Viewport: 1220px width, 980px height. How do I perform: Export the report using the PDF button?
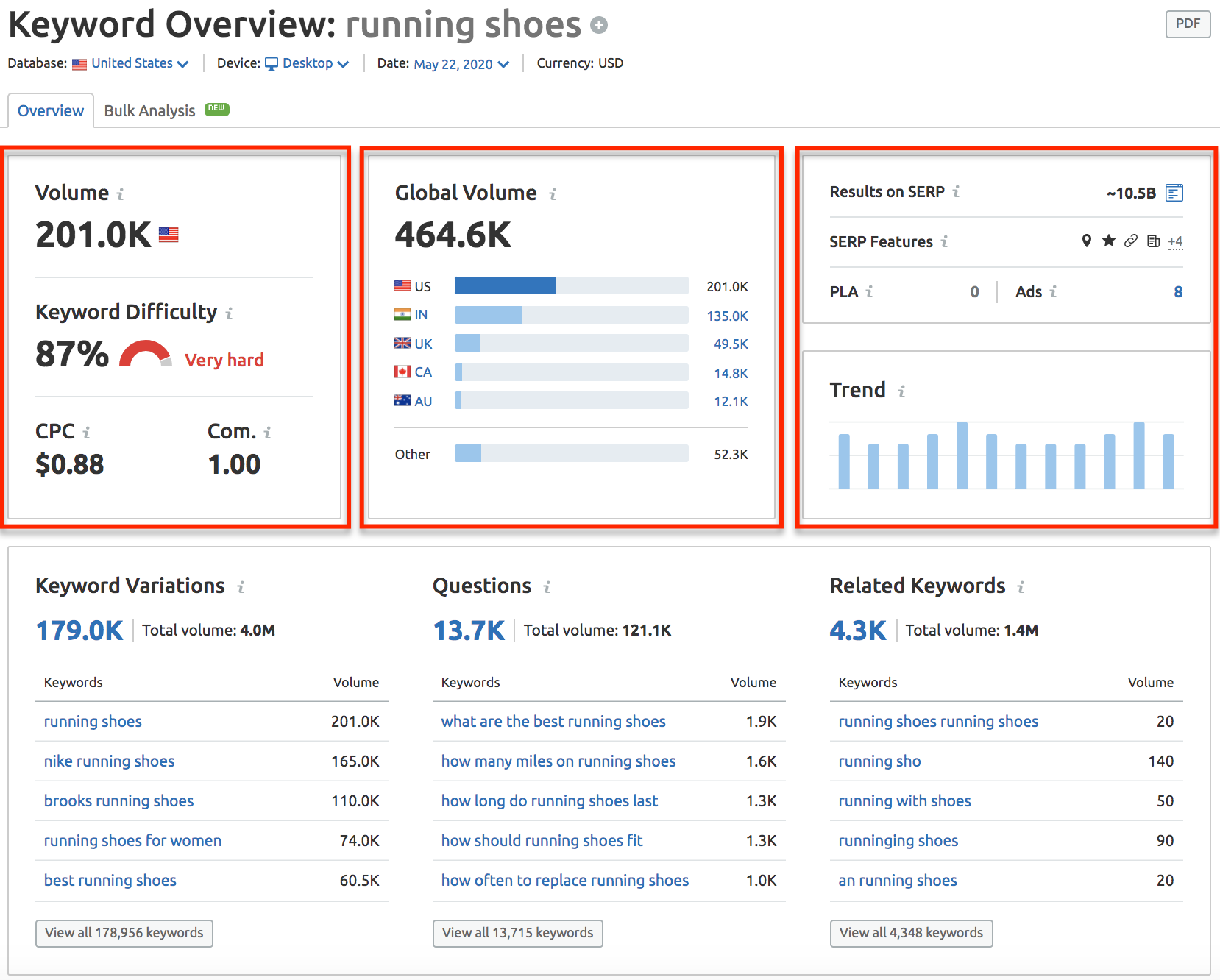pyautogui.click(x=1188, y=24)
